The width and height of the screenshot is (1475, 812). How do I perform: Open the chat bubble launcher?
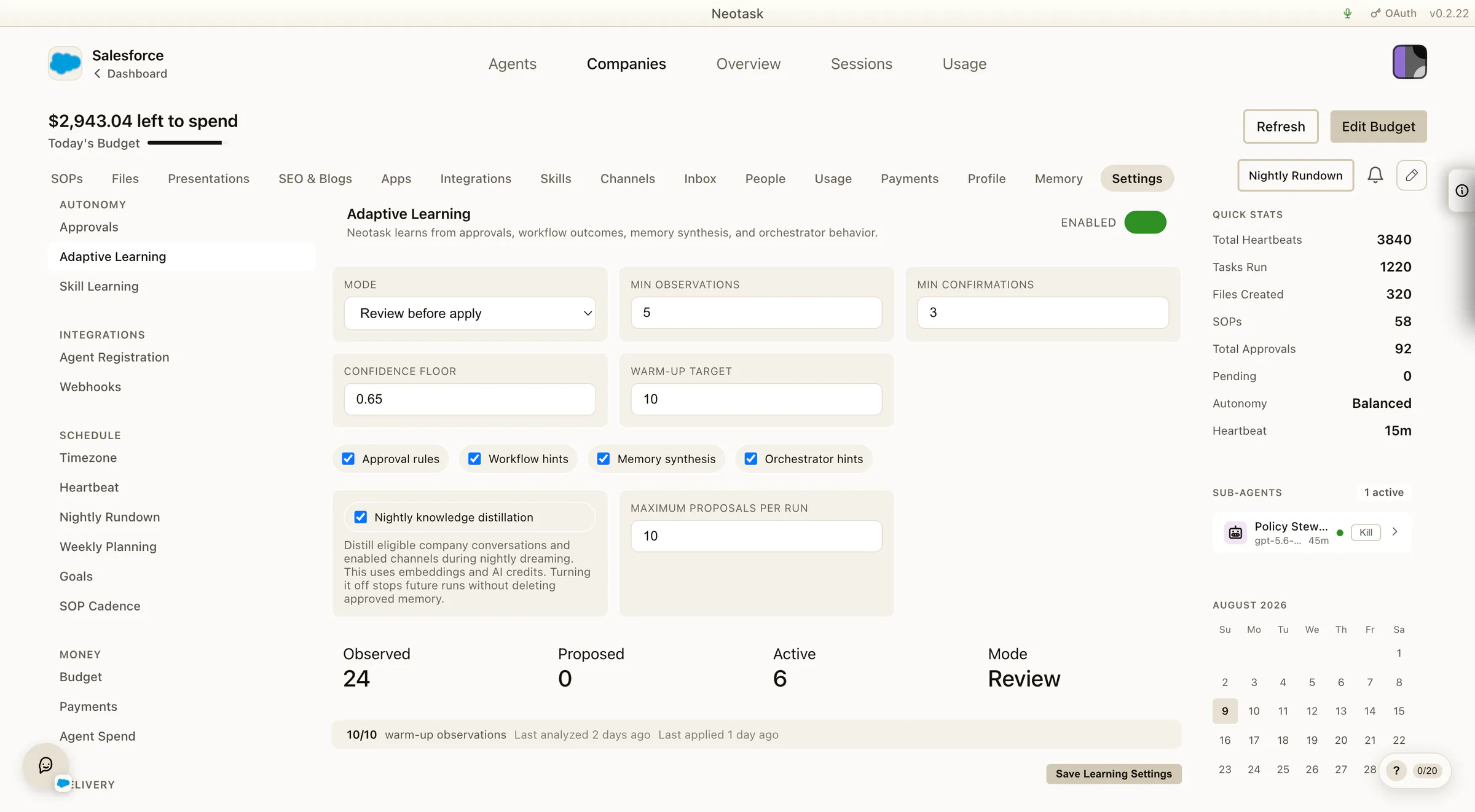click(x=46, y=765)
